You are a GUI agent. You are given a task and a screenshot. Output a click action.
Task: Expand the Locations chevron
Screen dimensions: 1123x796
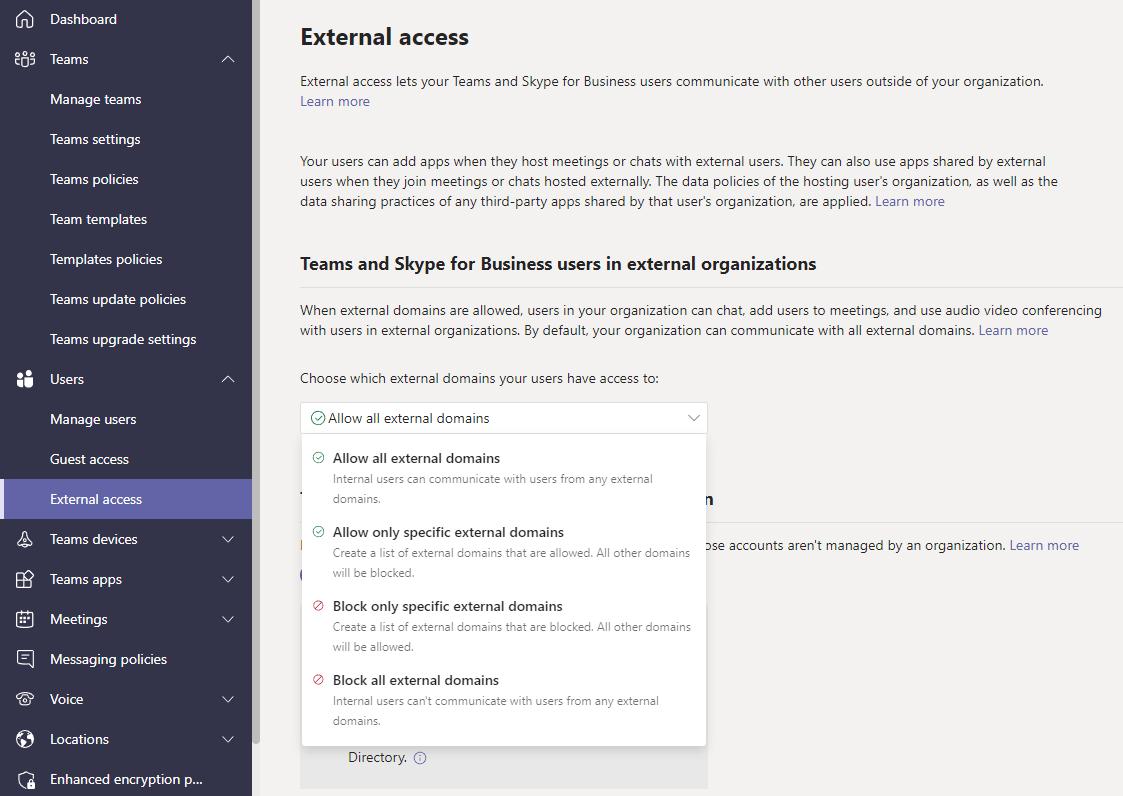(228, 739)
